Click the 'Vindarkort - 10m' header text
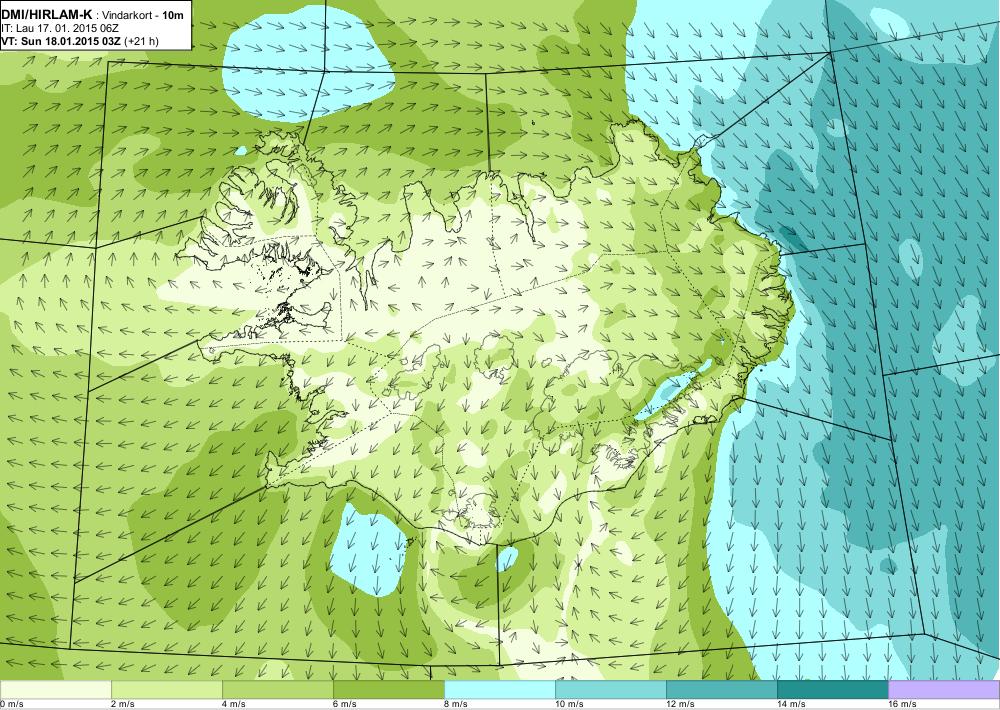1000x710 pixels. (x=143, y=14)
